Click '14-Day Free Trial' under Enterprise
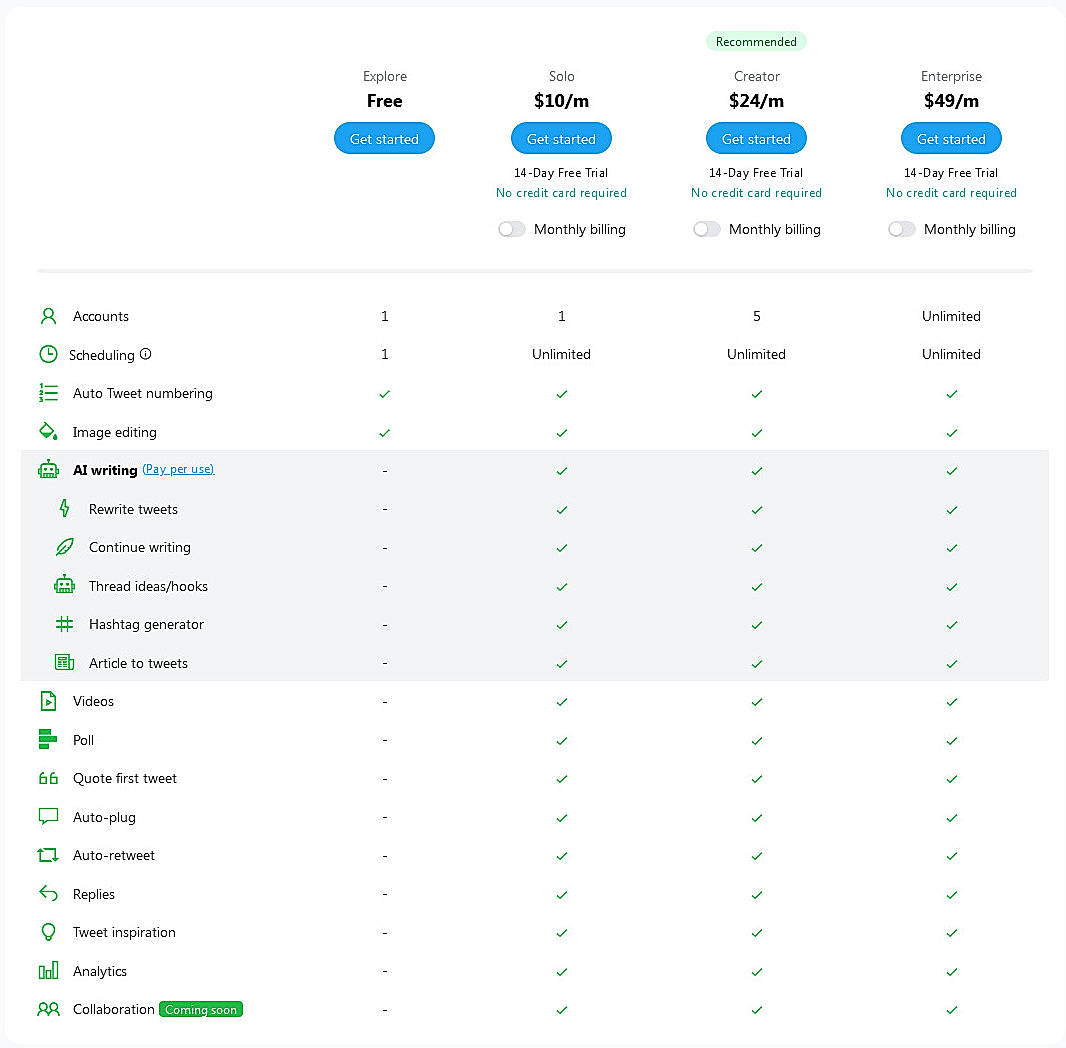 (x=951, y=173)
